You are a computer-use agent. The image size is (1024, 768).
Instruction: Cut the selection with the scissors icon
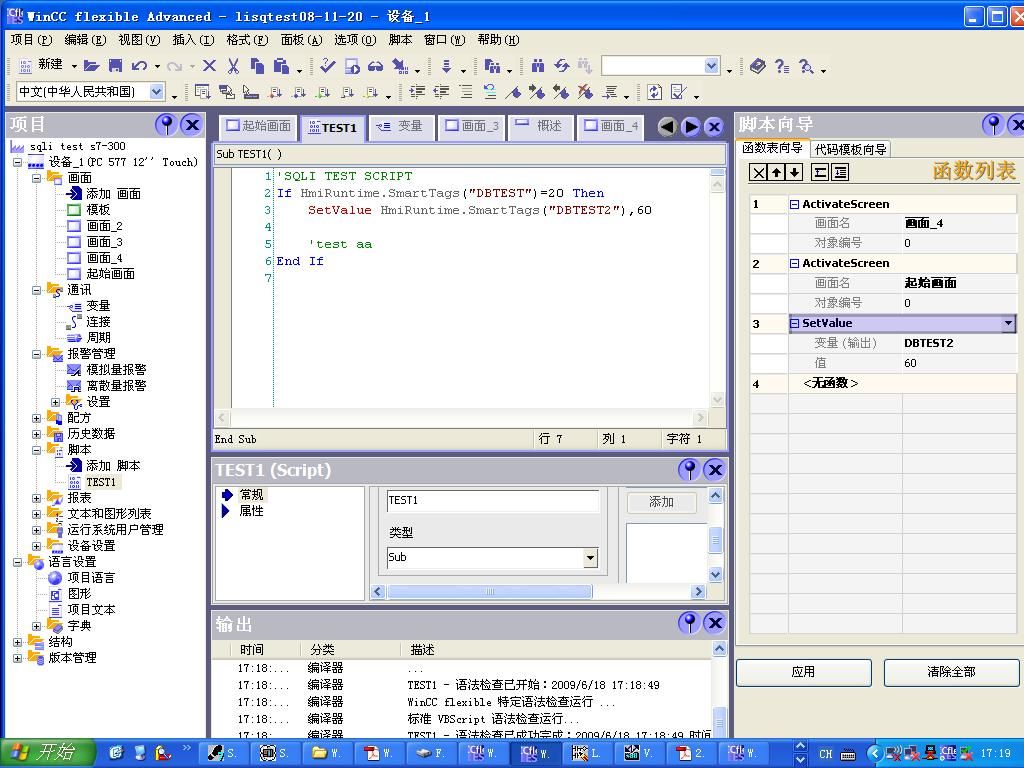pos(233,66)
